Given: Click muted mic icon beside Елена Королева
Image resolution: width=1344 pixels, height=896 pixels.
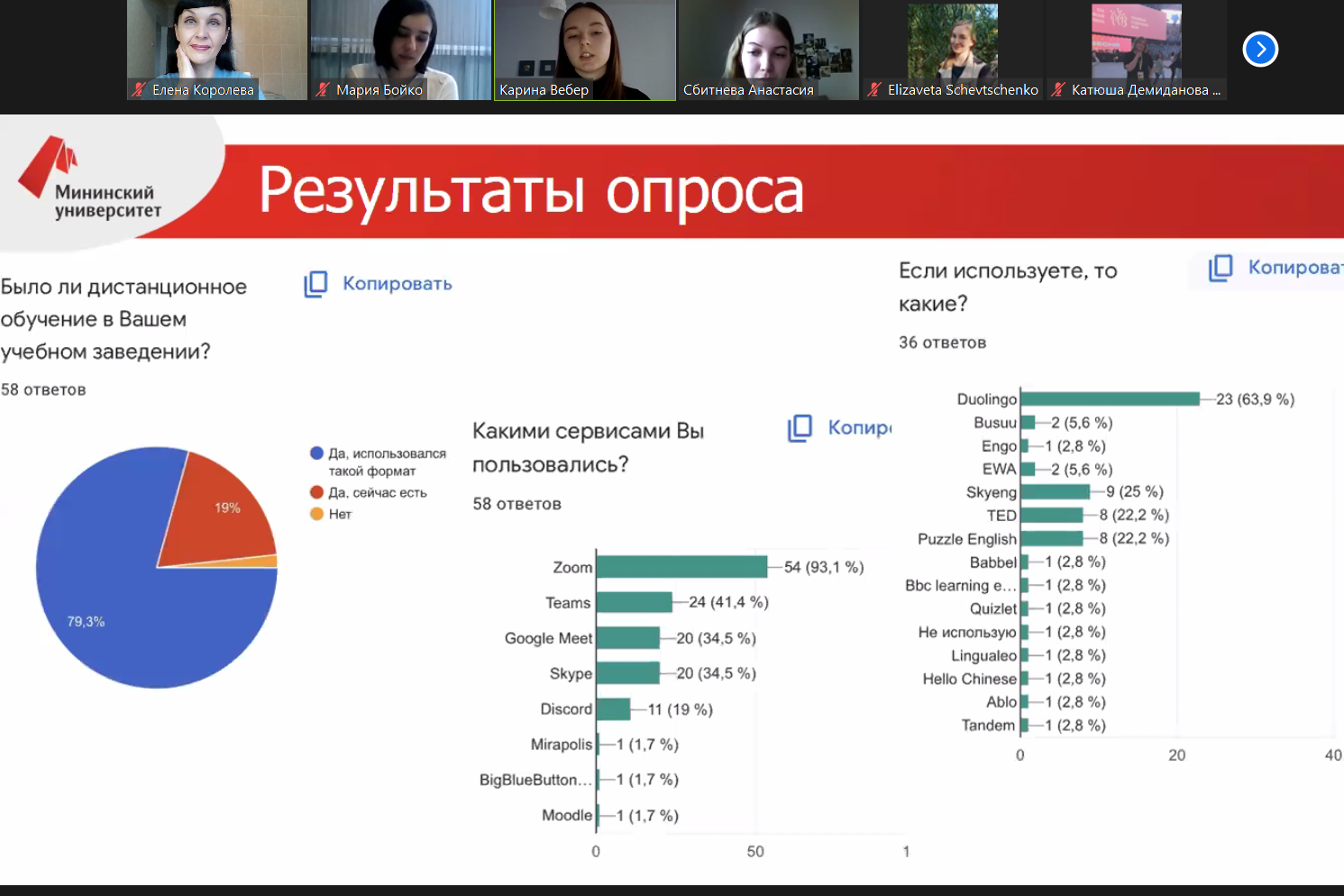Looking at the screenshot, I should pyautogui.click(x=139, y=89).
